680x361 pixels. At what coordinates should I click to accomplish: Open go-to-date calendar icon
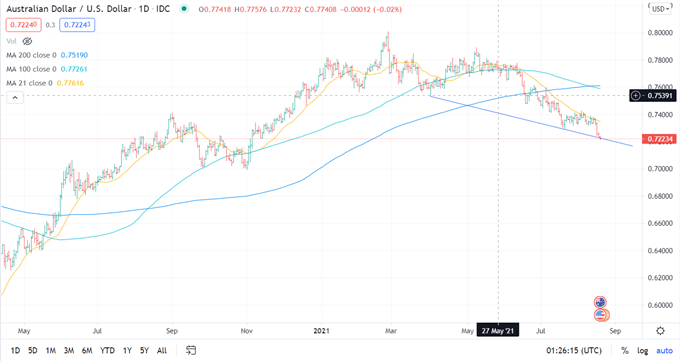pos(191,350)
